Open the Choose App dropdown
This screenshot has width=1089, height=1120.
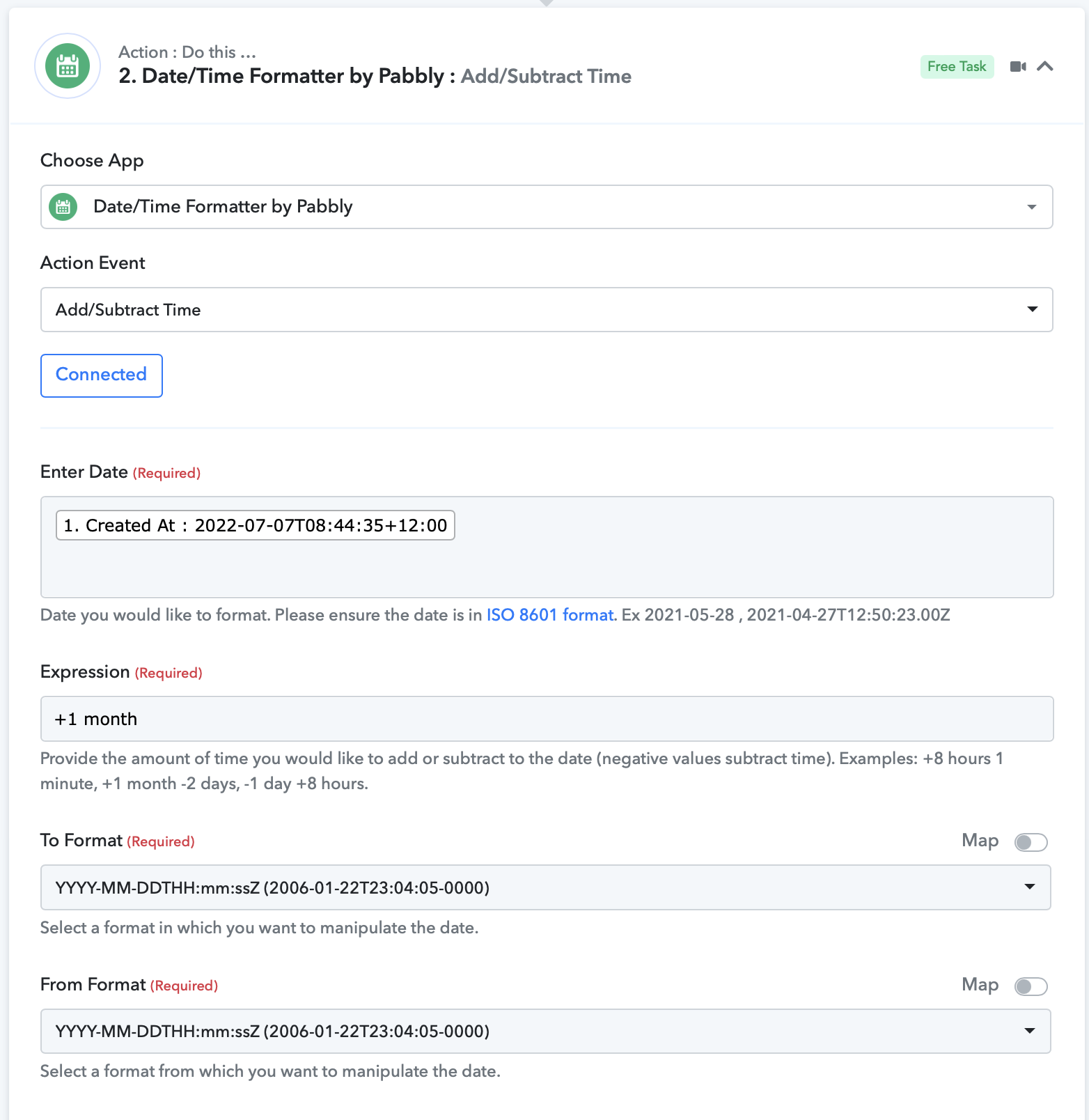tap(547, 207)
